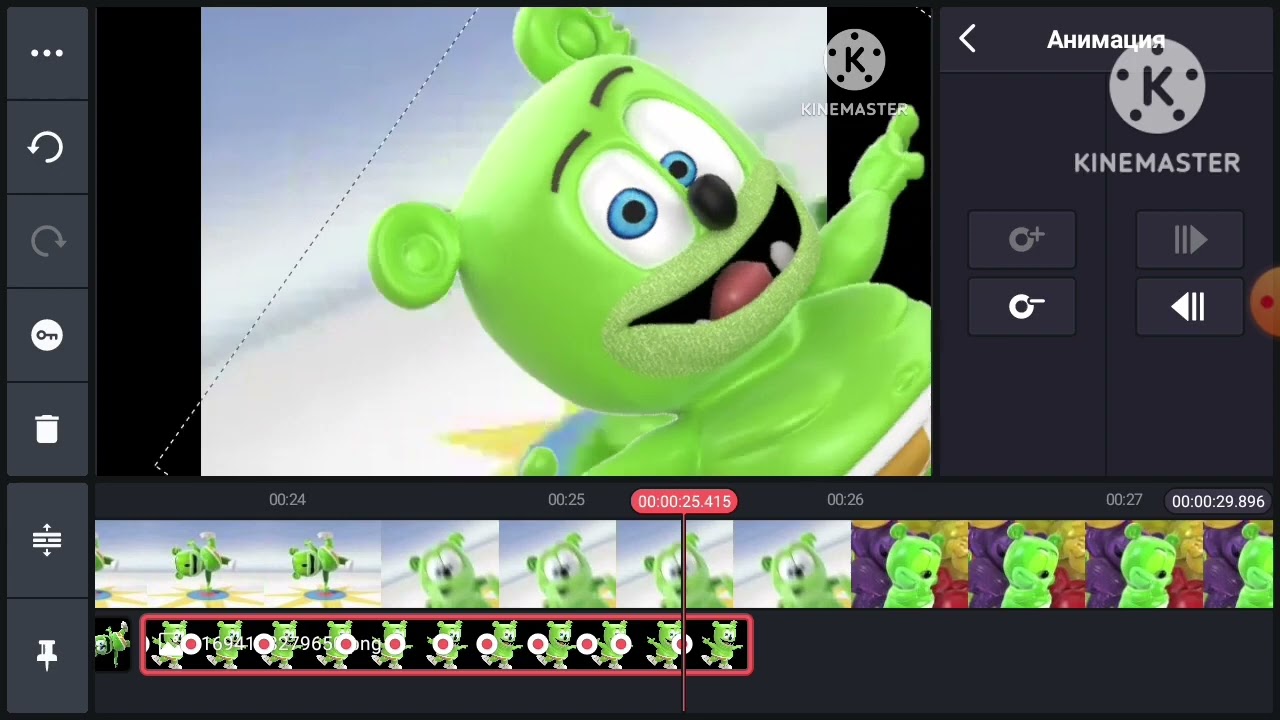1280x720 pixels.
Task: Click the keyframe dot under the playhead line
Action: [x=682, y=645]
